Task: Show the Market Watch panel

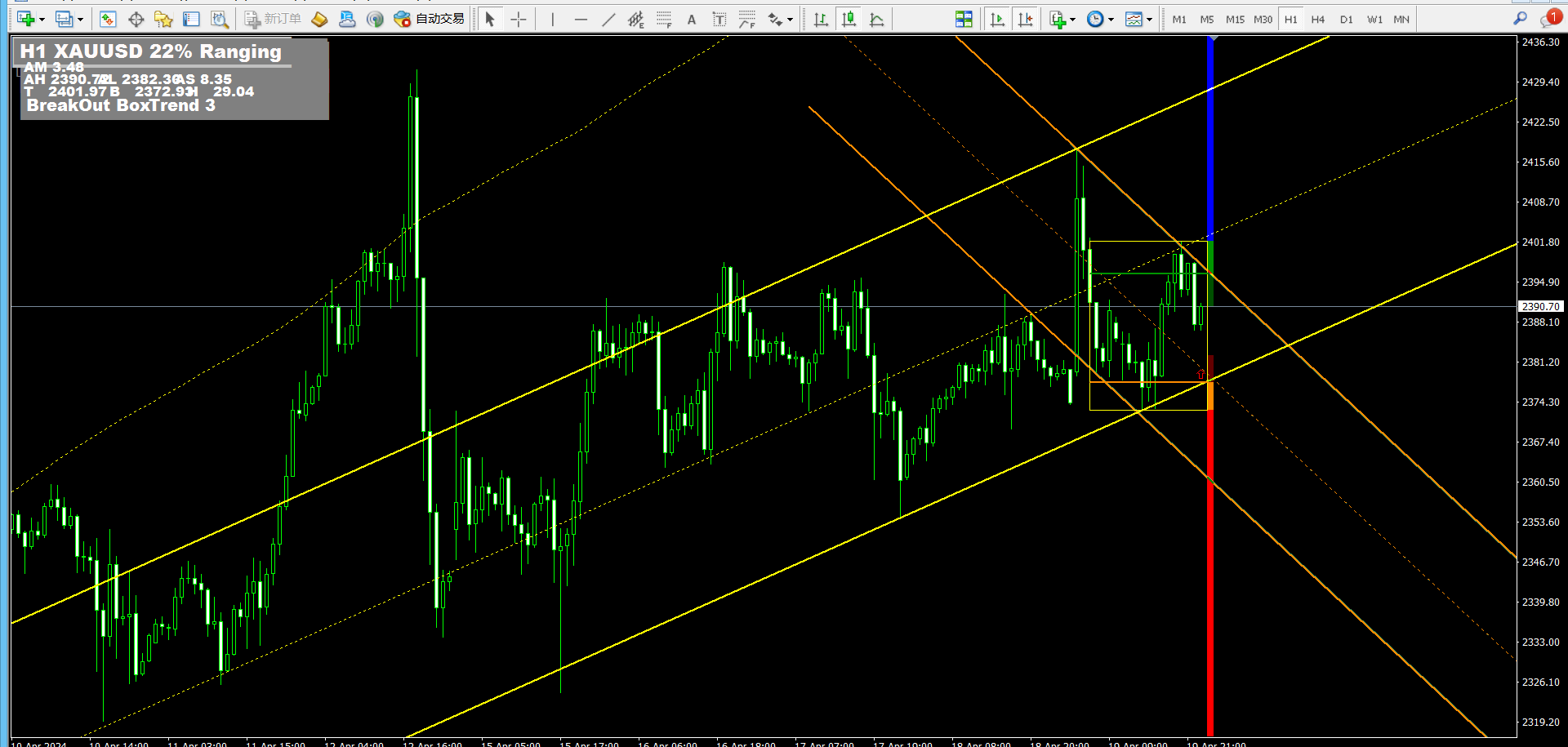Action: (108, 19)
